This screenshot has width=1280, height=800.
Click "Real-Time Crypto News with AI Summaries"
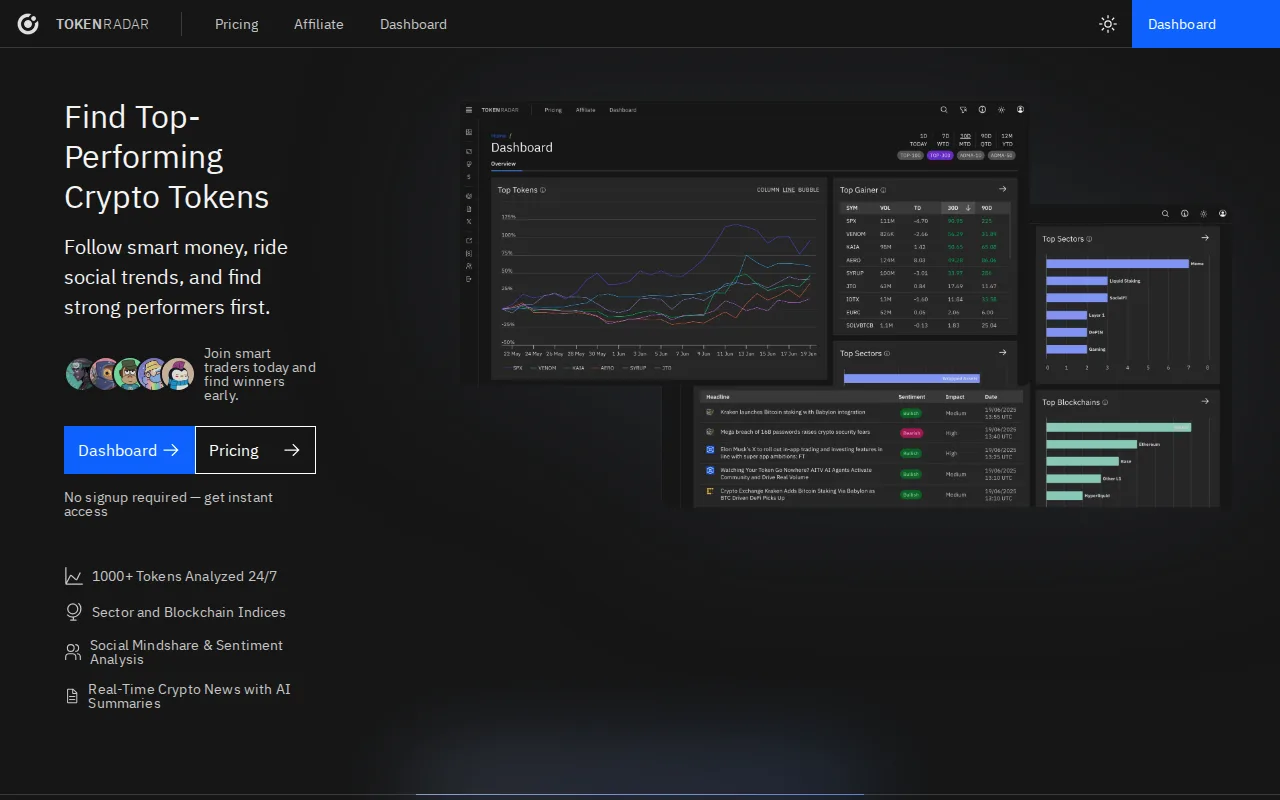(189, 696)
